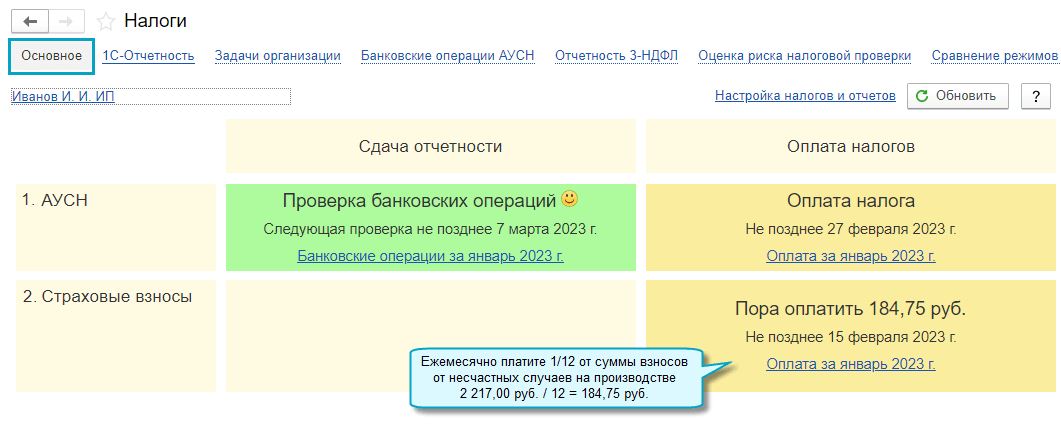Open АУСН Оплата за январь 2023 г. link

[851, 256]
